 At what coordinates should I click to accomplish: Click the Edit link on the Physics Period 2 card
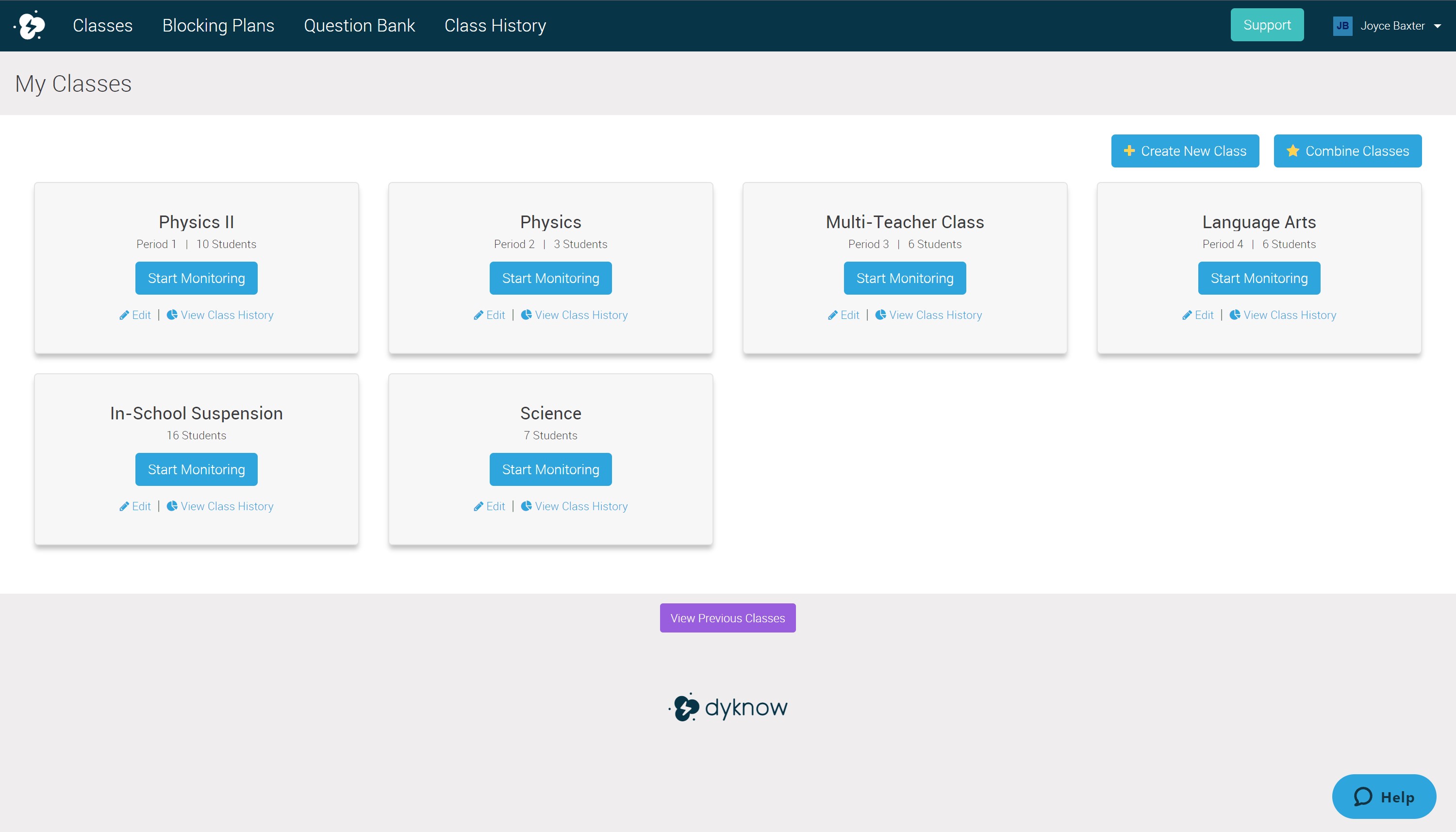490,315
